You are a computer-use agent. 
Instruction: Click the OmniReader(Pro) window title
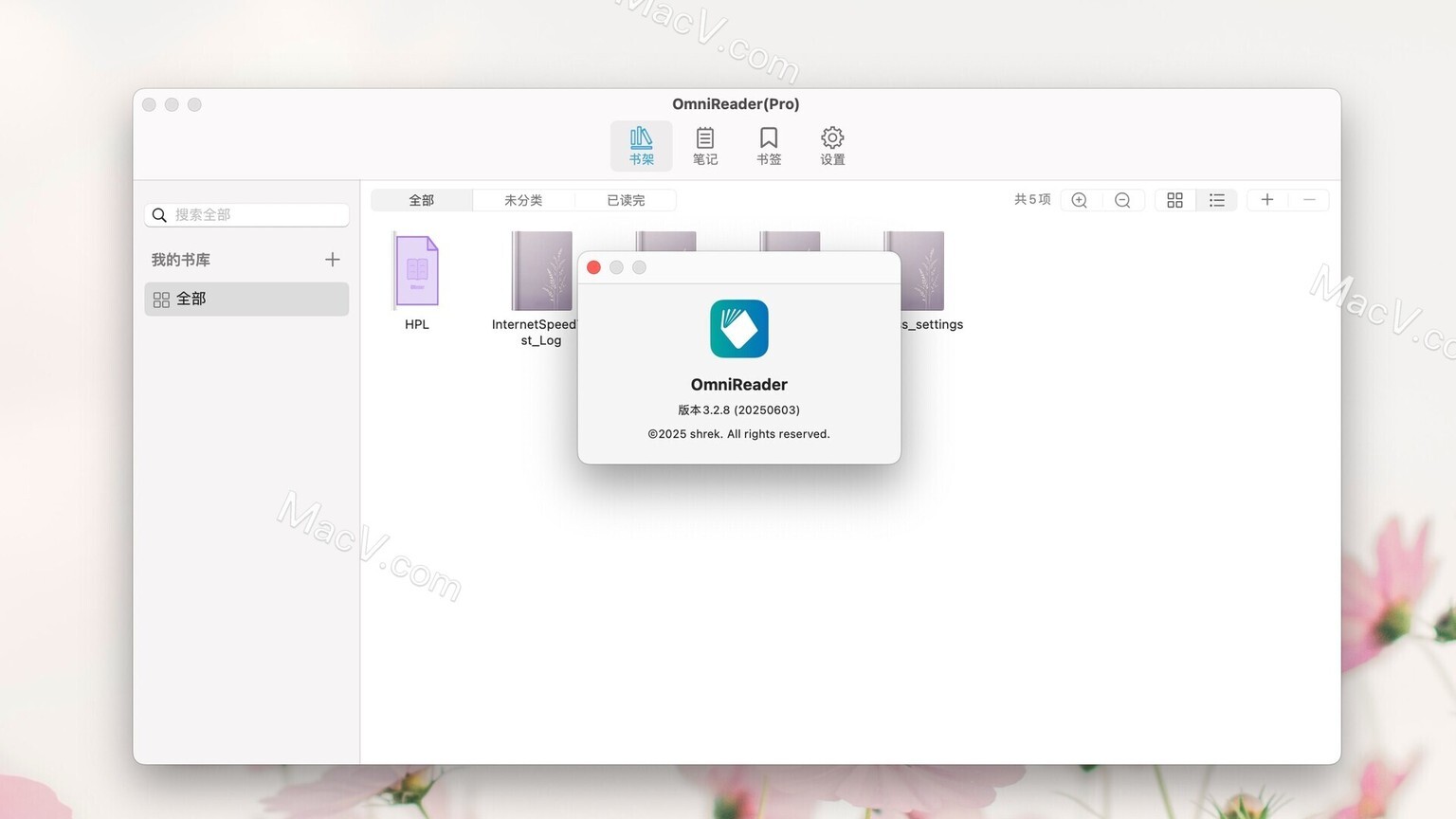737,104
